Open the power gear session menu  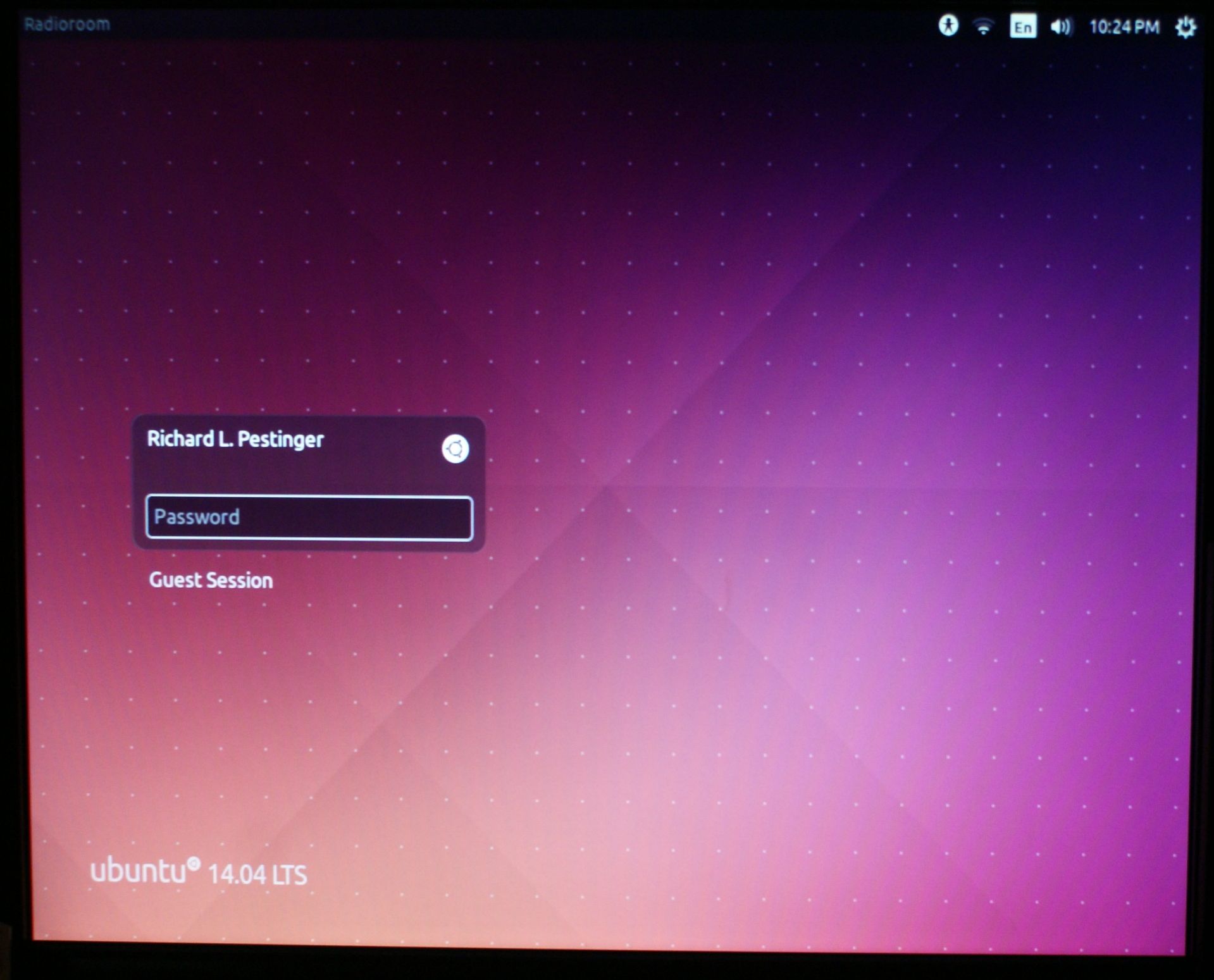coord(1186,27)
